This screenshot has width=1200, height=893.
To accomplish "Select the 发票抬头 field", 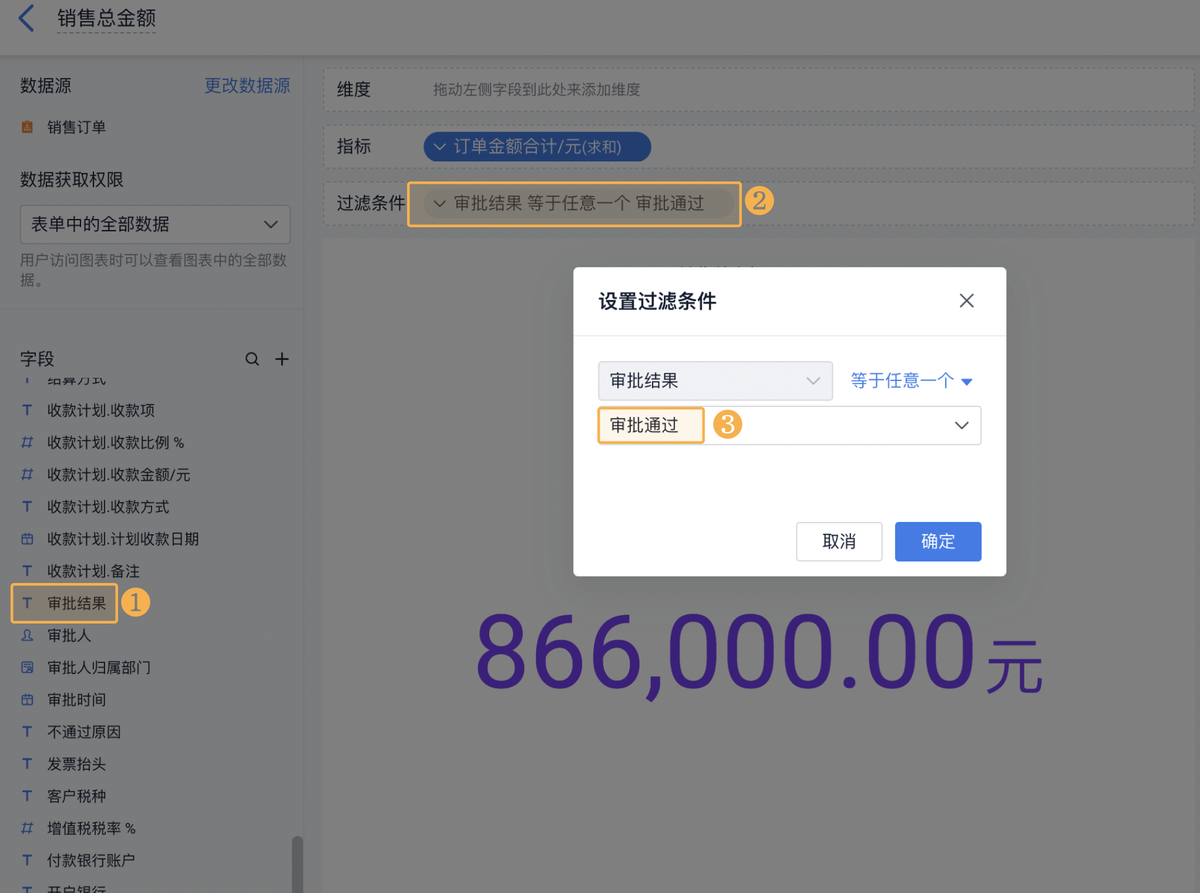I will 76,764.
